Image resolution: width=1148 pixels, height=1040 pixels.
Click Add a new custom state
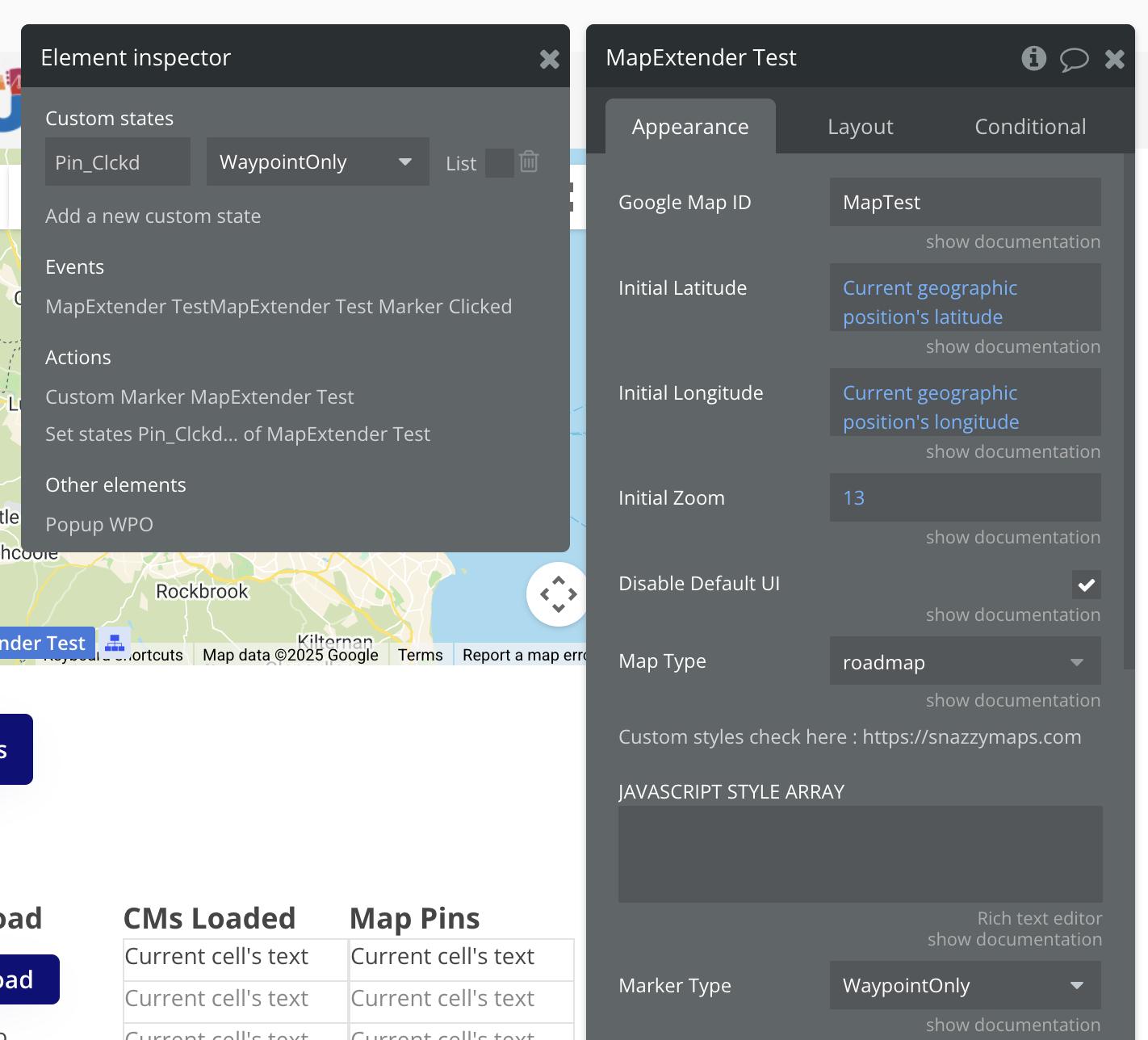point(153,216)
